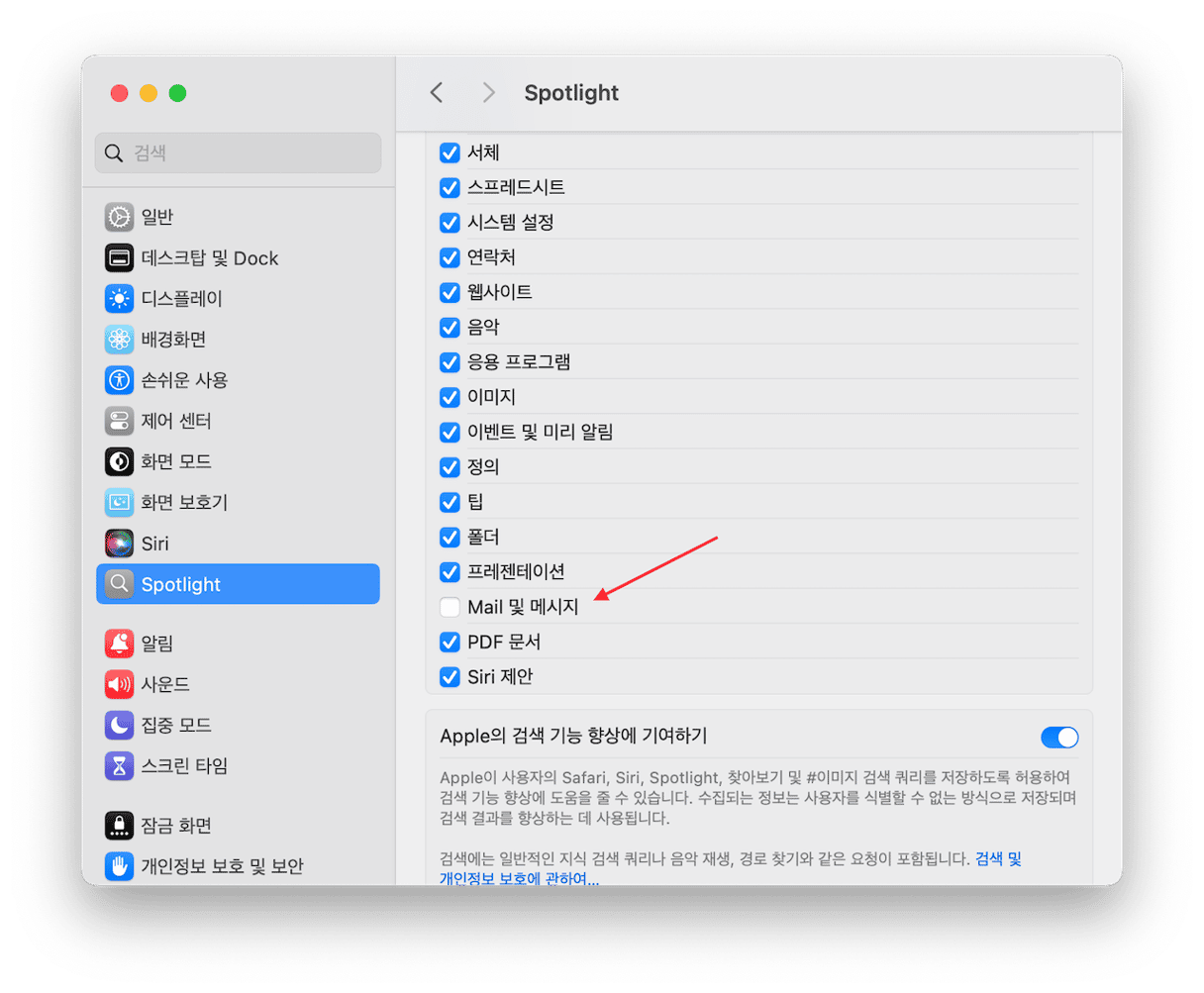The image size is (1204, 993).
Task: Click the 검색 sidebar search field
Action: click(x=238, y=153)
